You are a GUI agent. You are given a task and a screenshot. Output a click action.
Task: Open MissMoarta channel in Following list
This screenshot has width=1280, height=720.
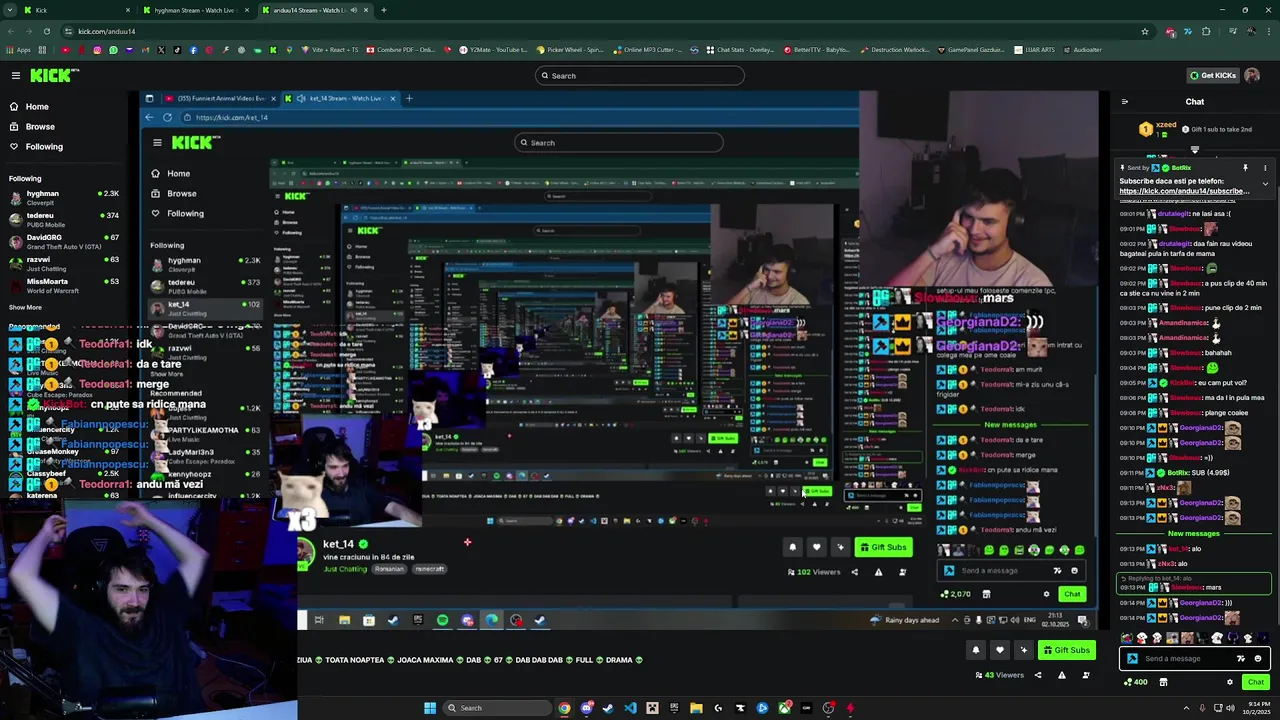click(64, 285)
